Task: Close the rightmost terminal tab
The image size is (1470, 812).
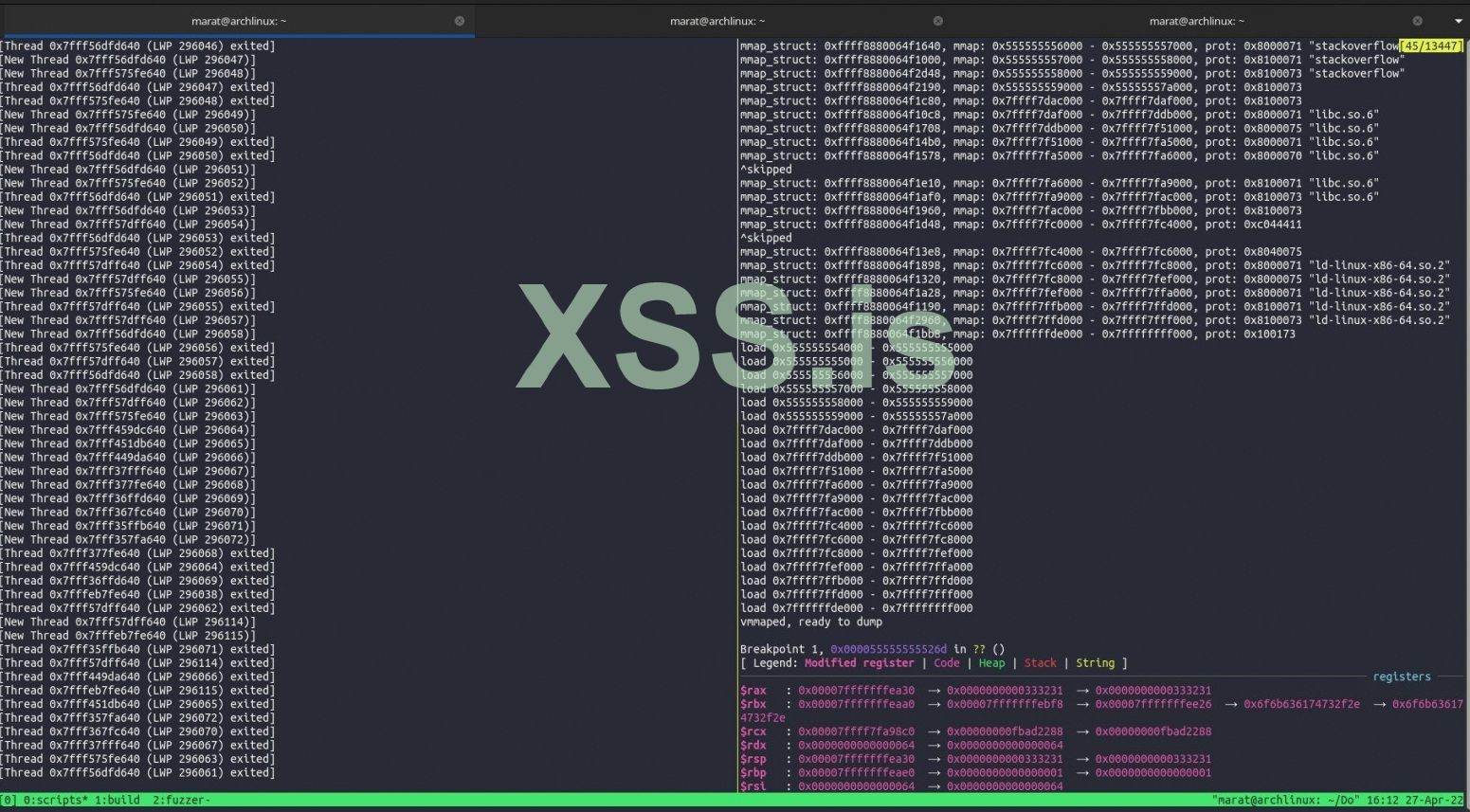Action: 1418,21
